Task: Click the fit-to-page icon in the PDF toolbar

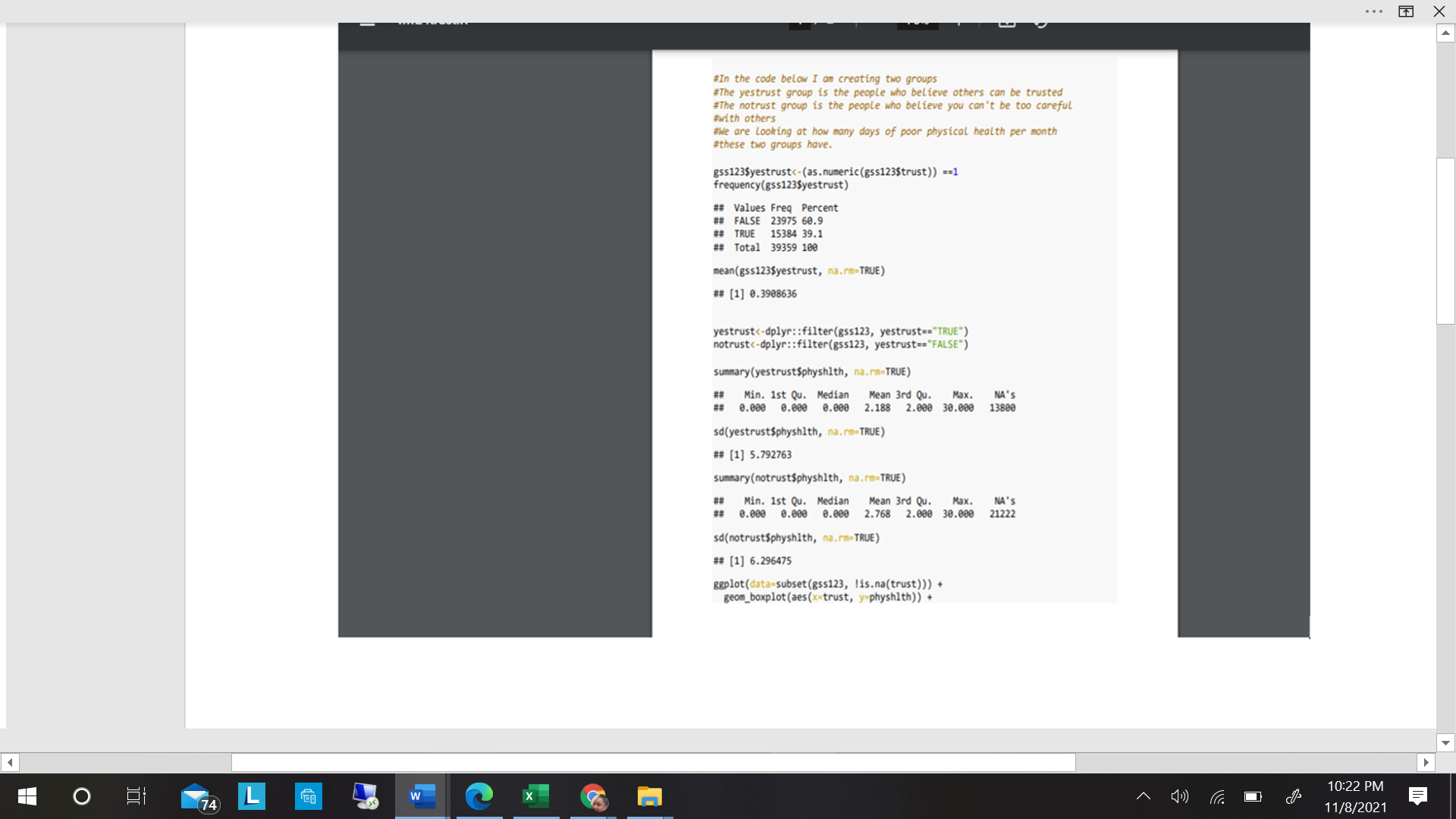Action: point(1007,21)
